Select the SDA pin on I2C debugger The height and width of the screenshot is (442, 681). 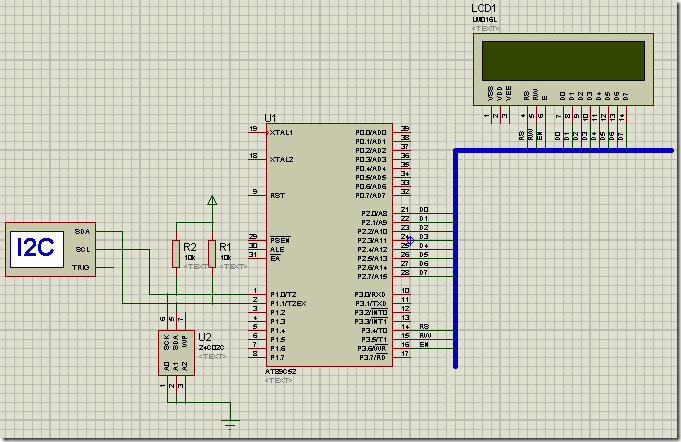82,232
